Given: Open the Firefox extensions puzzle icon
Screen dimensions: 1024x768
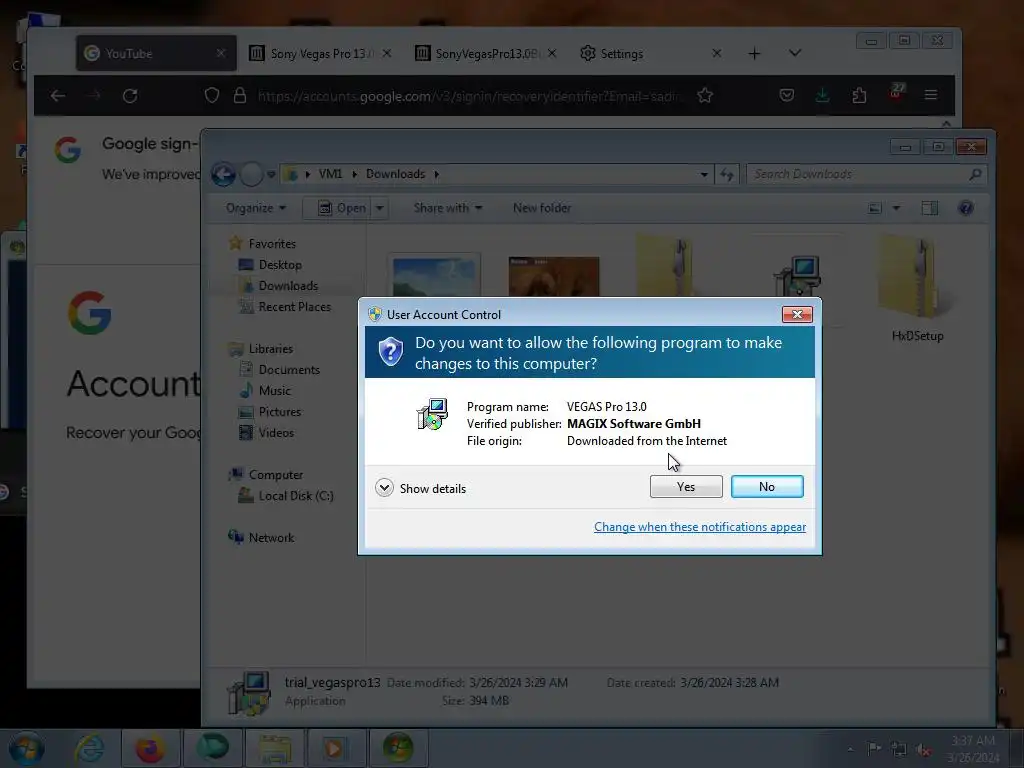Looking at the screenshot, I should [x=859, y=95].
